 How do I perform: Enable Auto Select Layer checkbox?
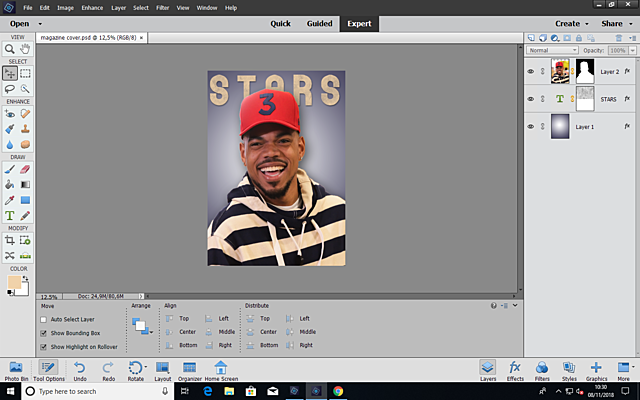(x=44, y=320)
